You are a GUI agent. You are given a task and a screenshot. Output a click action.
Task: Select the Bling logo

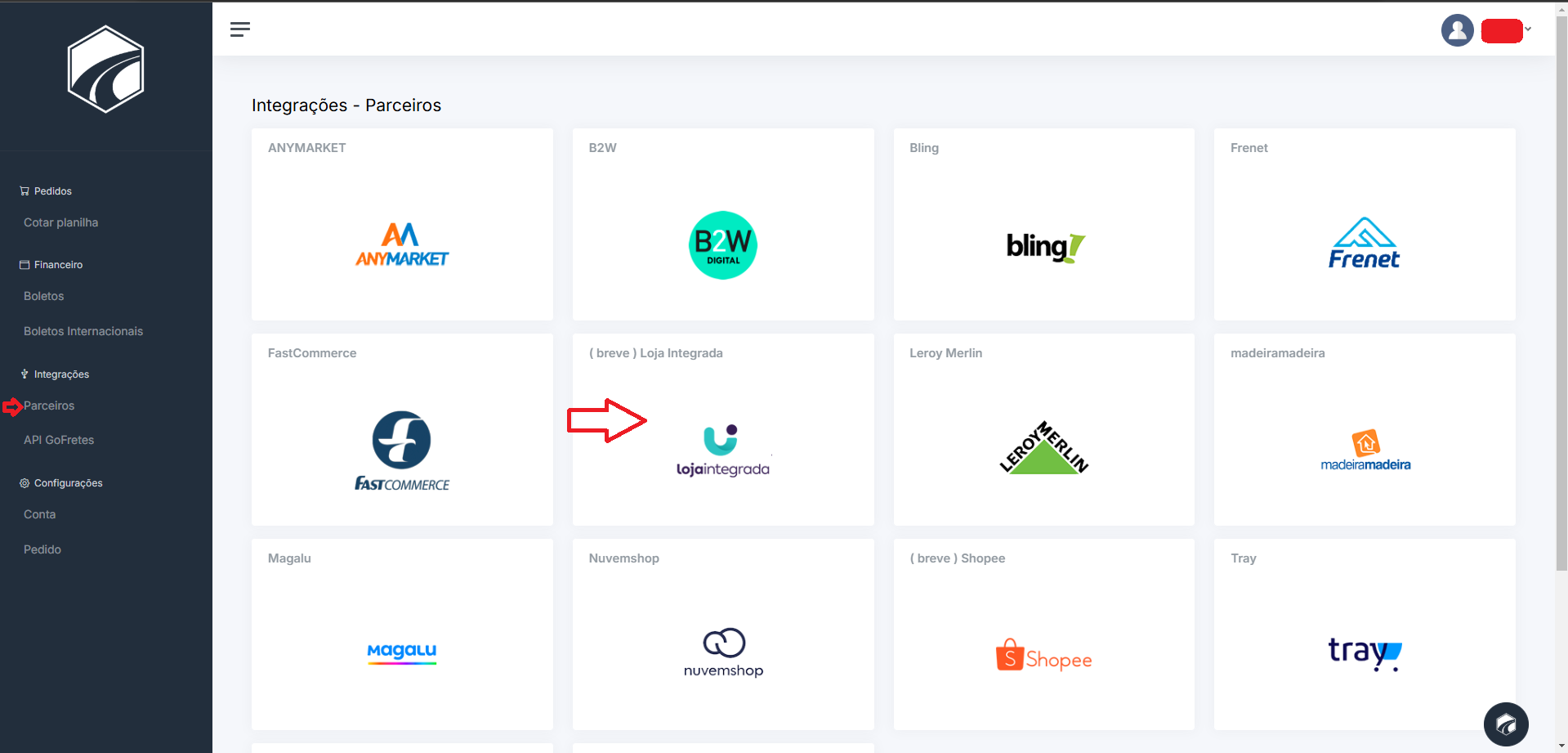[1045, 246]
